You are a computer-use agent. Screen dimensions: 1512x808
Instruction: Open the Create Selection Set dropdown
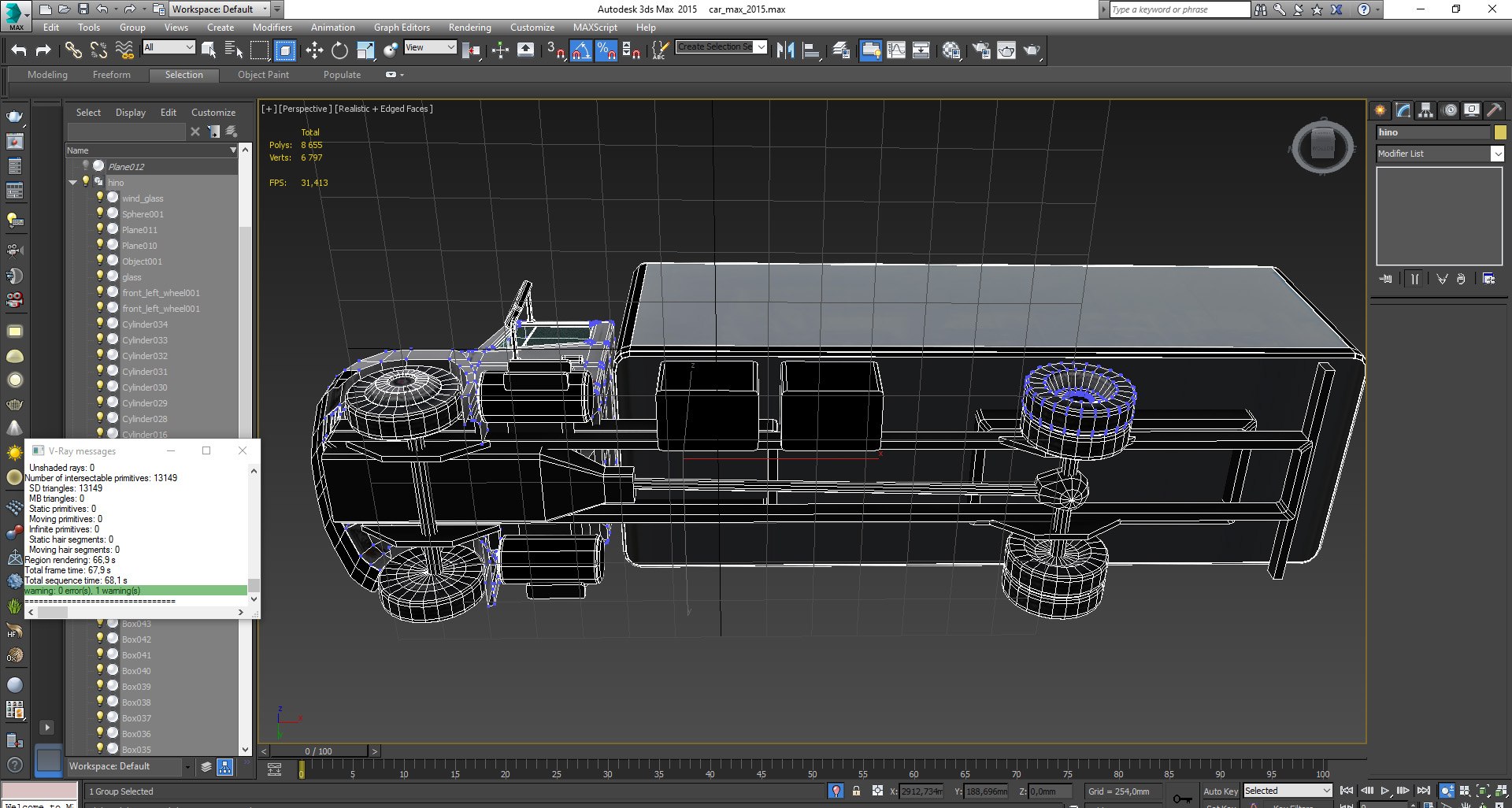[721, 47]
